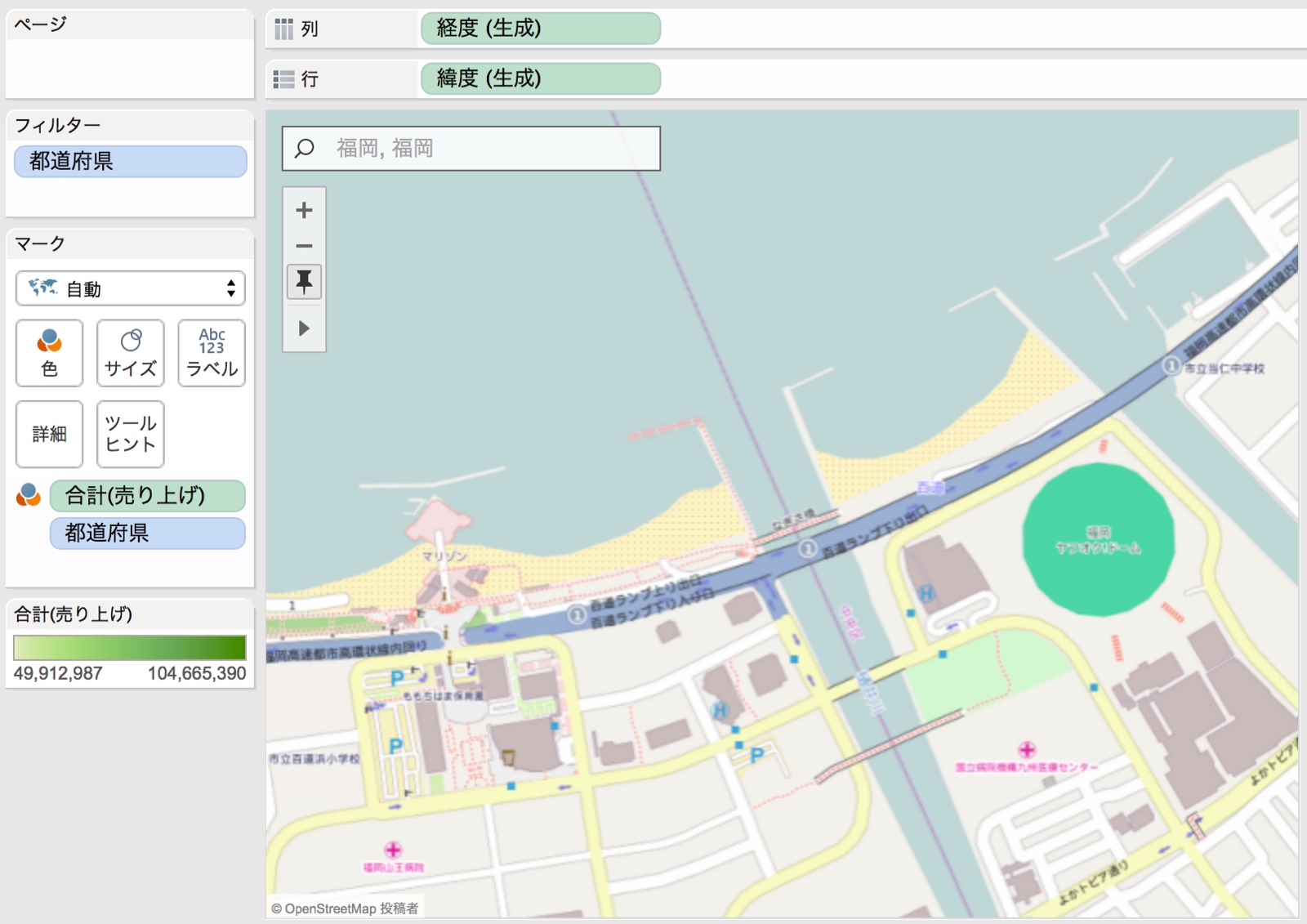Screen dimensions: 1307x924
Task: Click the green sales color gradient legend
Action: pos(129,647)
